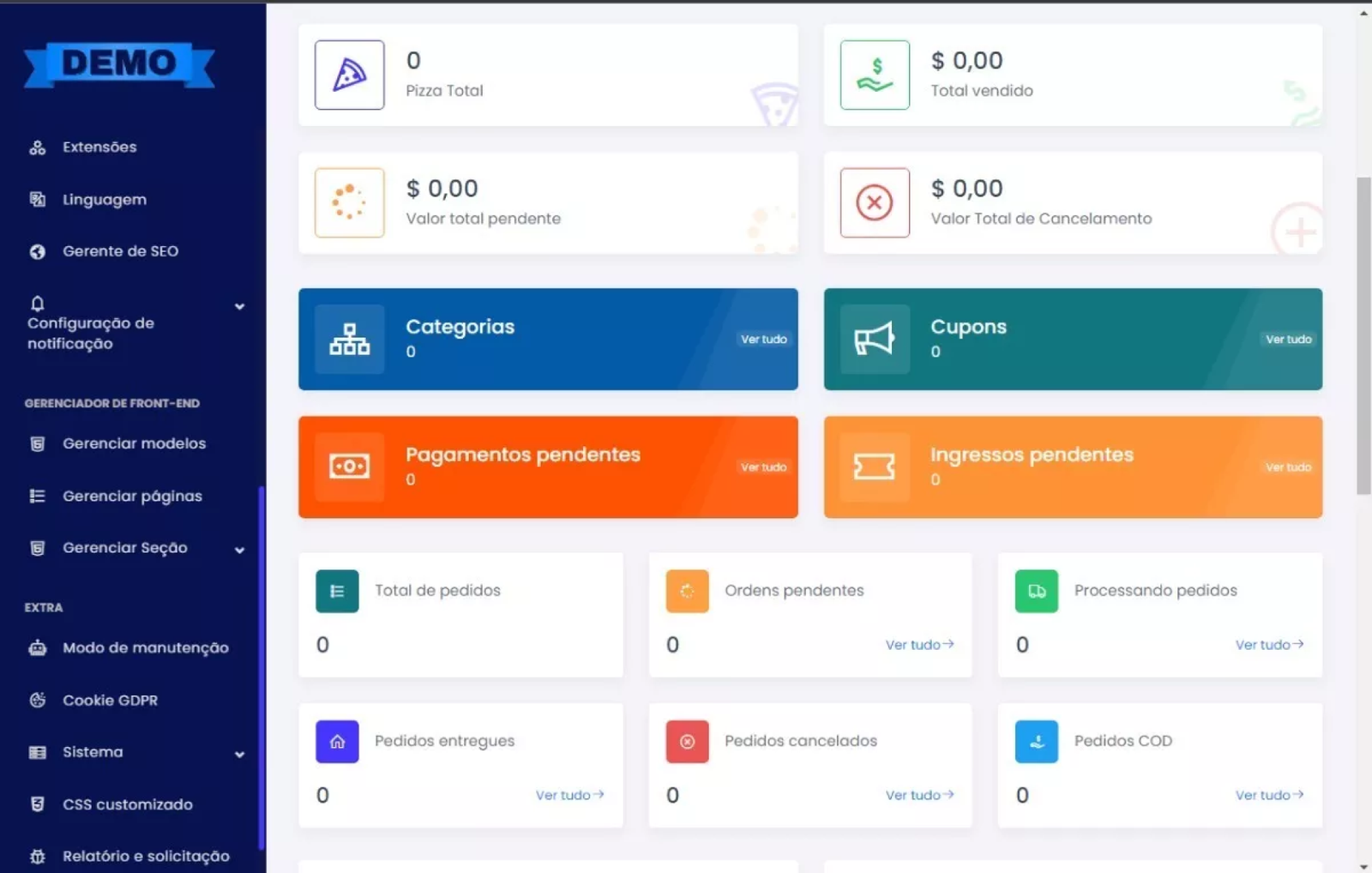Click the spinner icon for Valor total pendente

pos(349,202)
